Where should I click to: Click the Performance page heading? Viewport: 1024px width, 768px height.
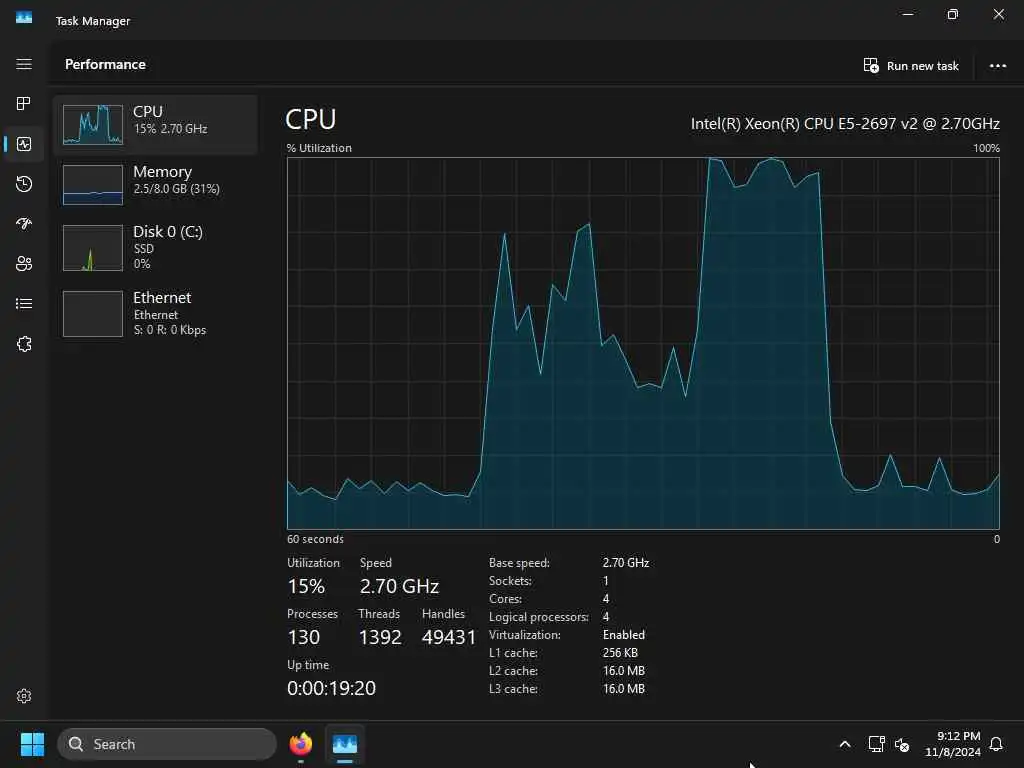tap(105, 64)
